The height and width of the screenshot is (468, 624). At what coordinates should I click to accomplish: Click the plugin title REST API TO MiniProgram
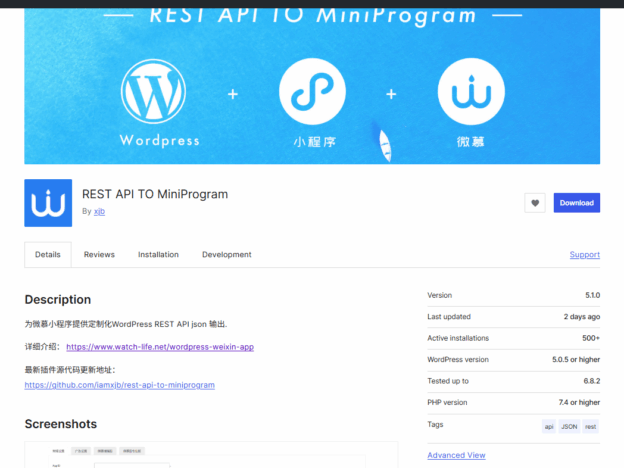[155, 194]
